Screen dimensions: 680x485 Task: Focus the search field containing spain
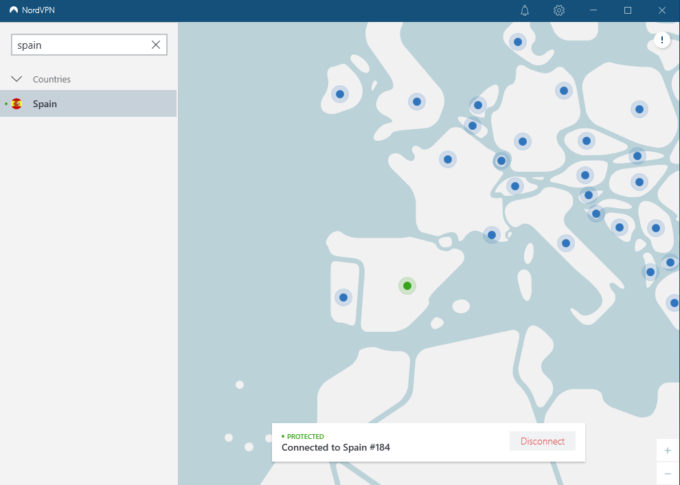coord(80,45)
